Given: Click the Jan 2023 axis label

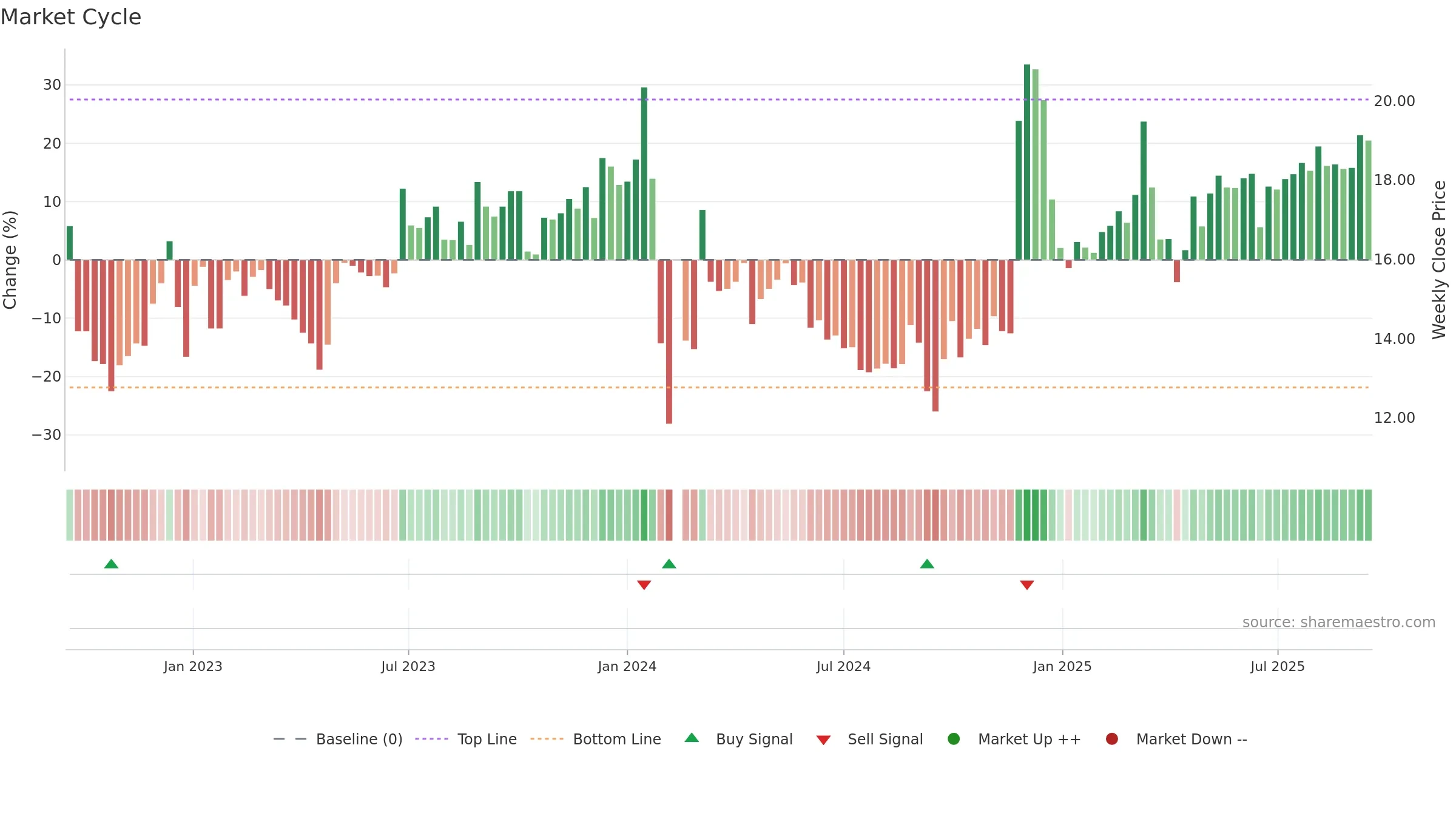Looking at the screenshot, I should point(193,667).
